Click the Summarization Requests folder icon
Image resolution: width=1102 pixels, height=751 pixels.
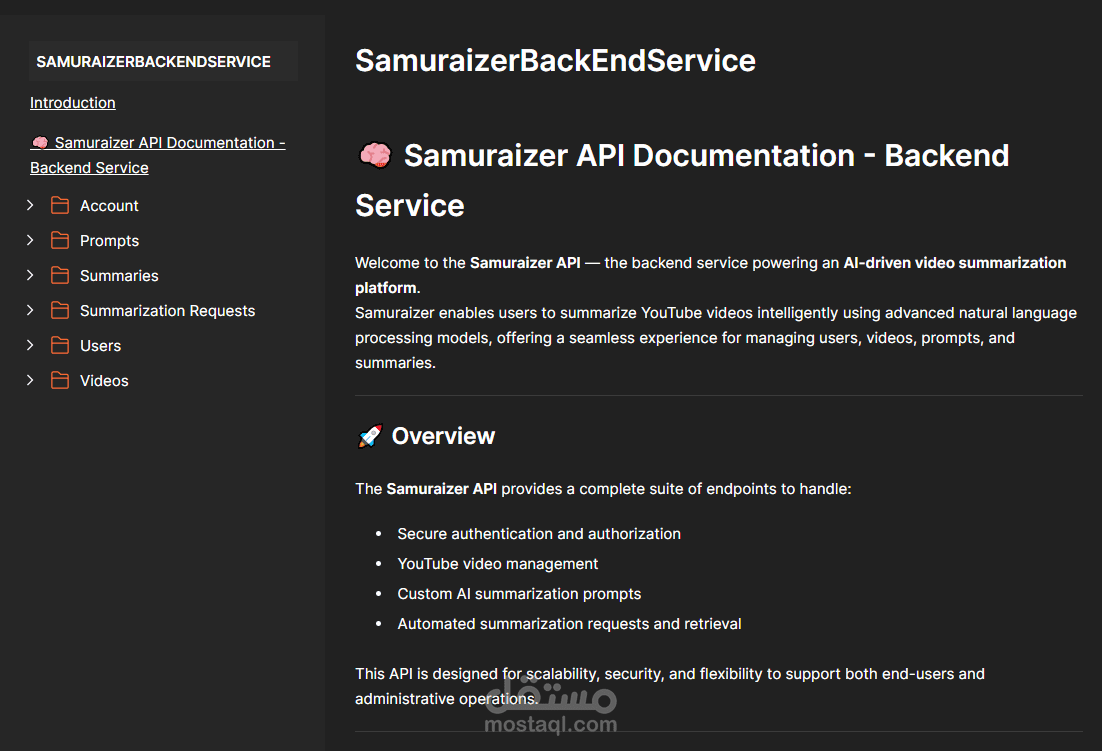[x=60, y=311]
